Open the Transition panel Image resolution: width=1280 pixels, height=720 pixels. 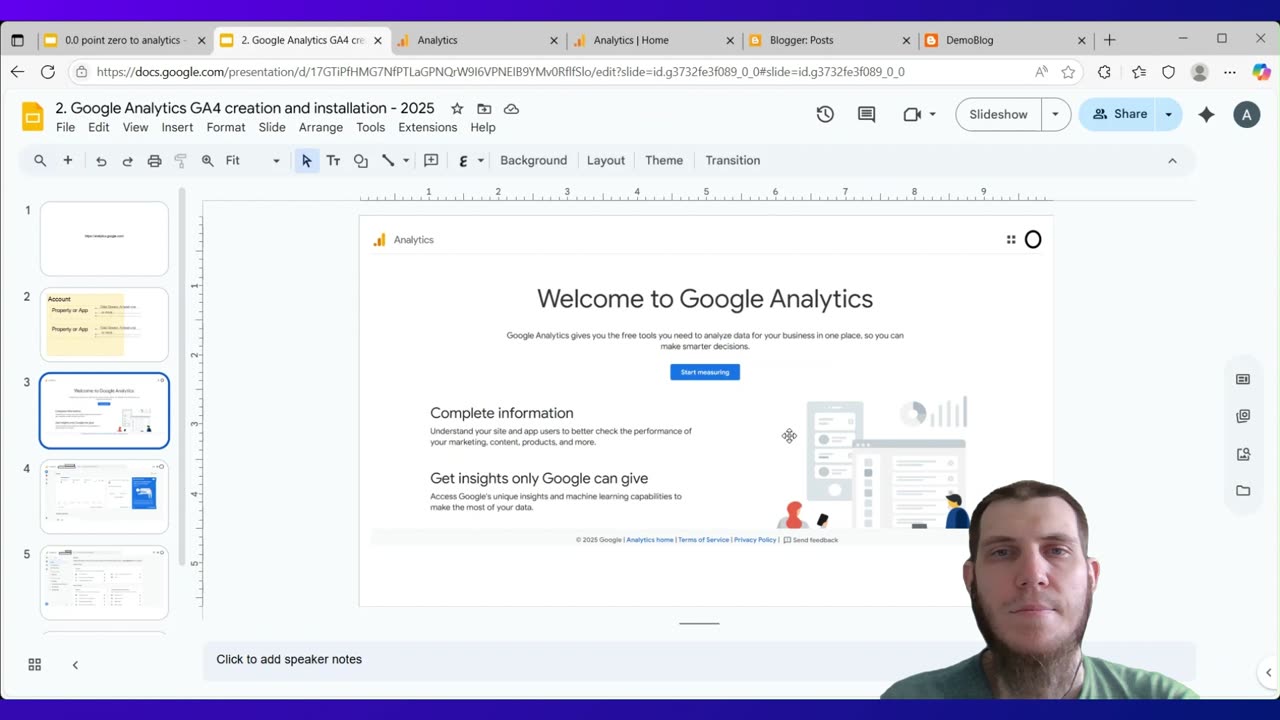pyautogui.click(x=732, y=160)
